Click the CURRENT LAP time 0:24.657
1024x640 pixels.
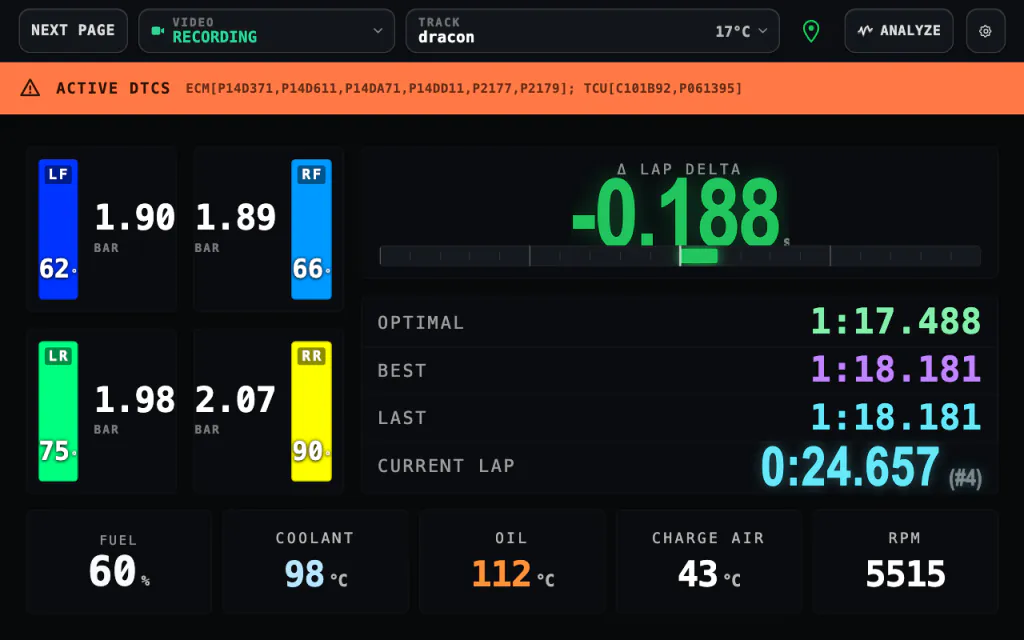(x=850, y=466)
